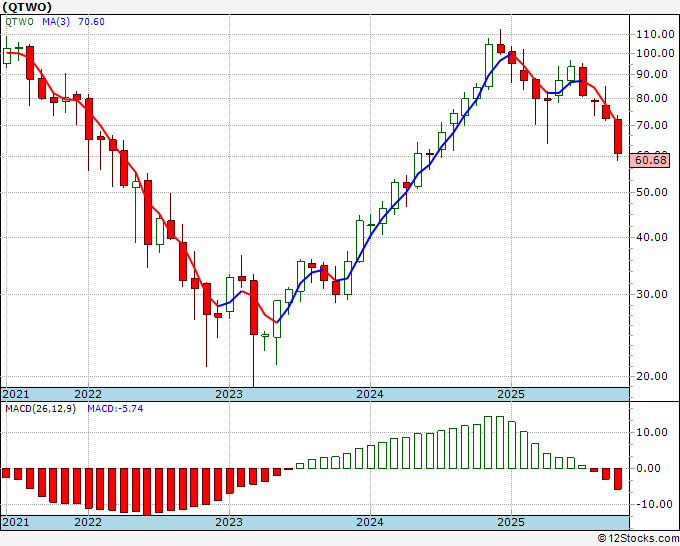Click the MACD:-5.74 value label

(x=115, y=409)
